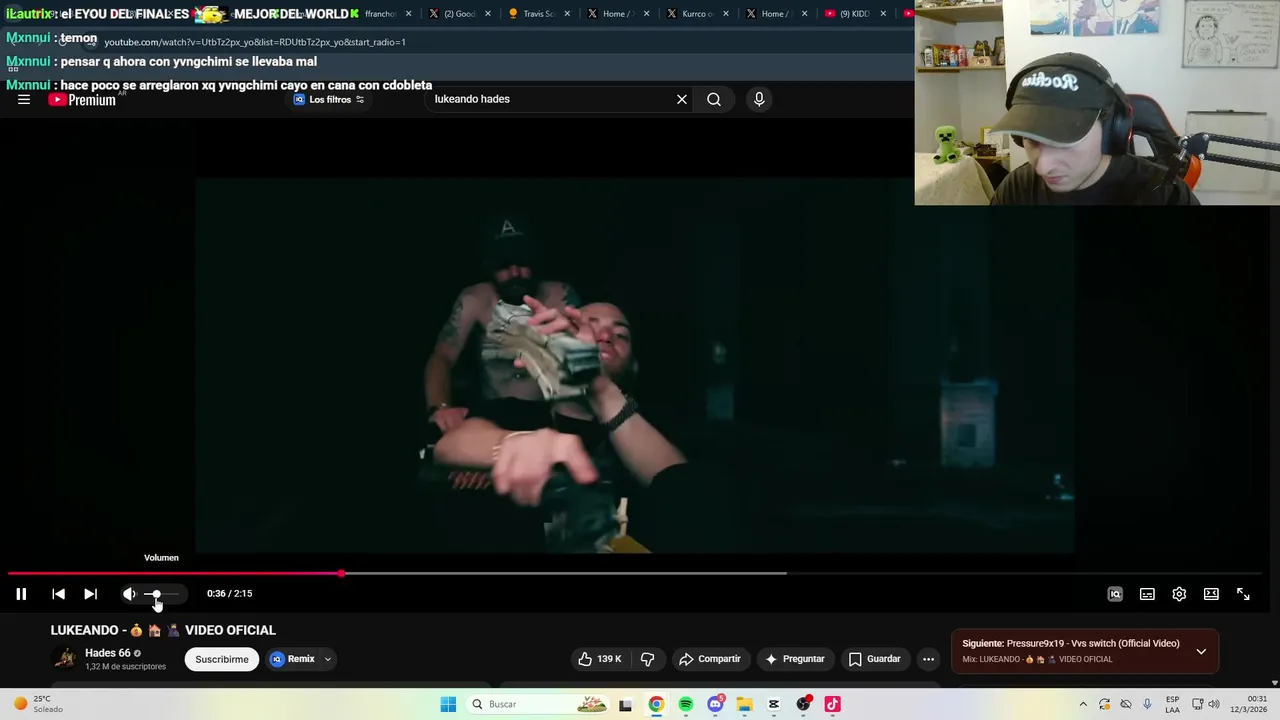Toggle theater mode in the player
1280x720 pixels.
(1211, 594)
